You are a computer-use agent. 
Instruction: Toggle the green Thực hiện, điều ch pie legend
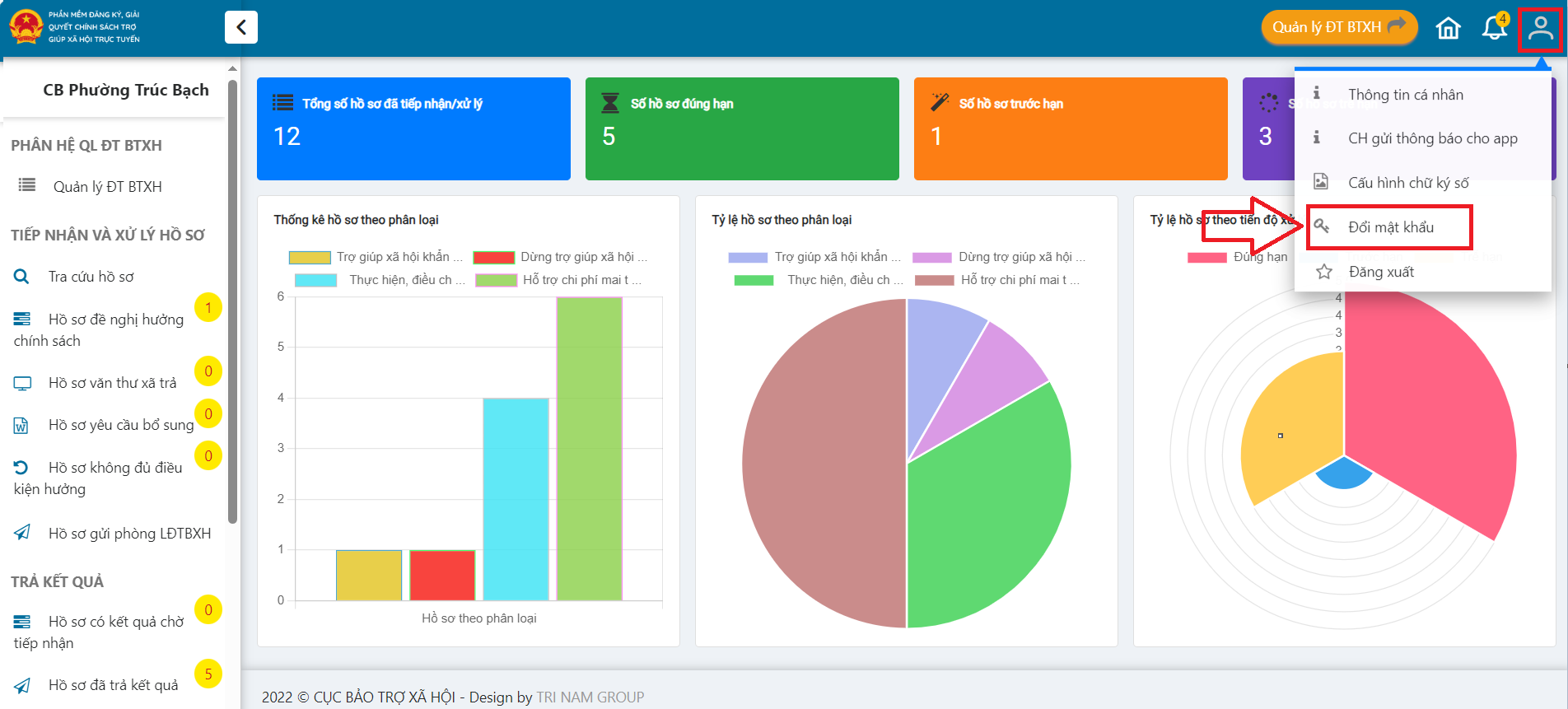tap(754, 280)
